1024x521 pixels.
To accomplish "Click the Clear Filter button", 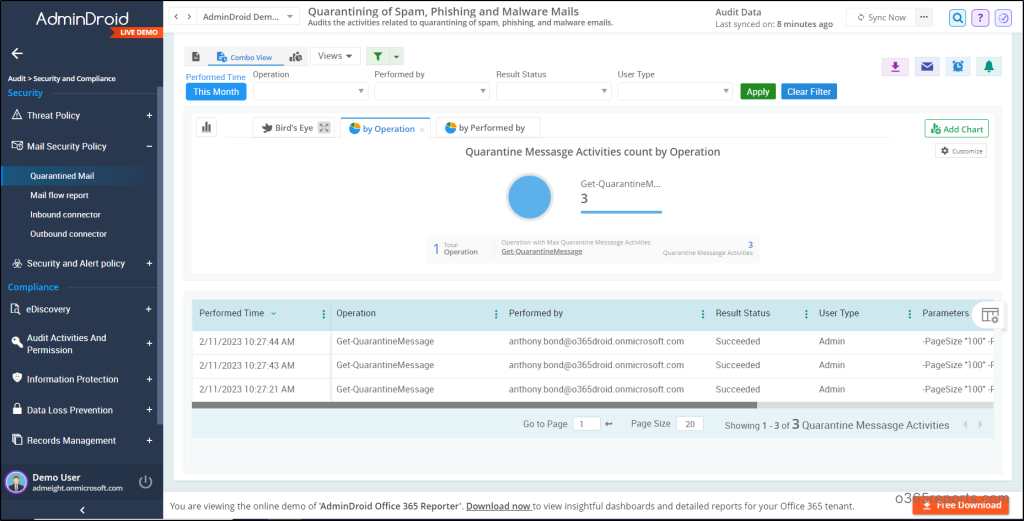I will (808, 91).
